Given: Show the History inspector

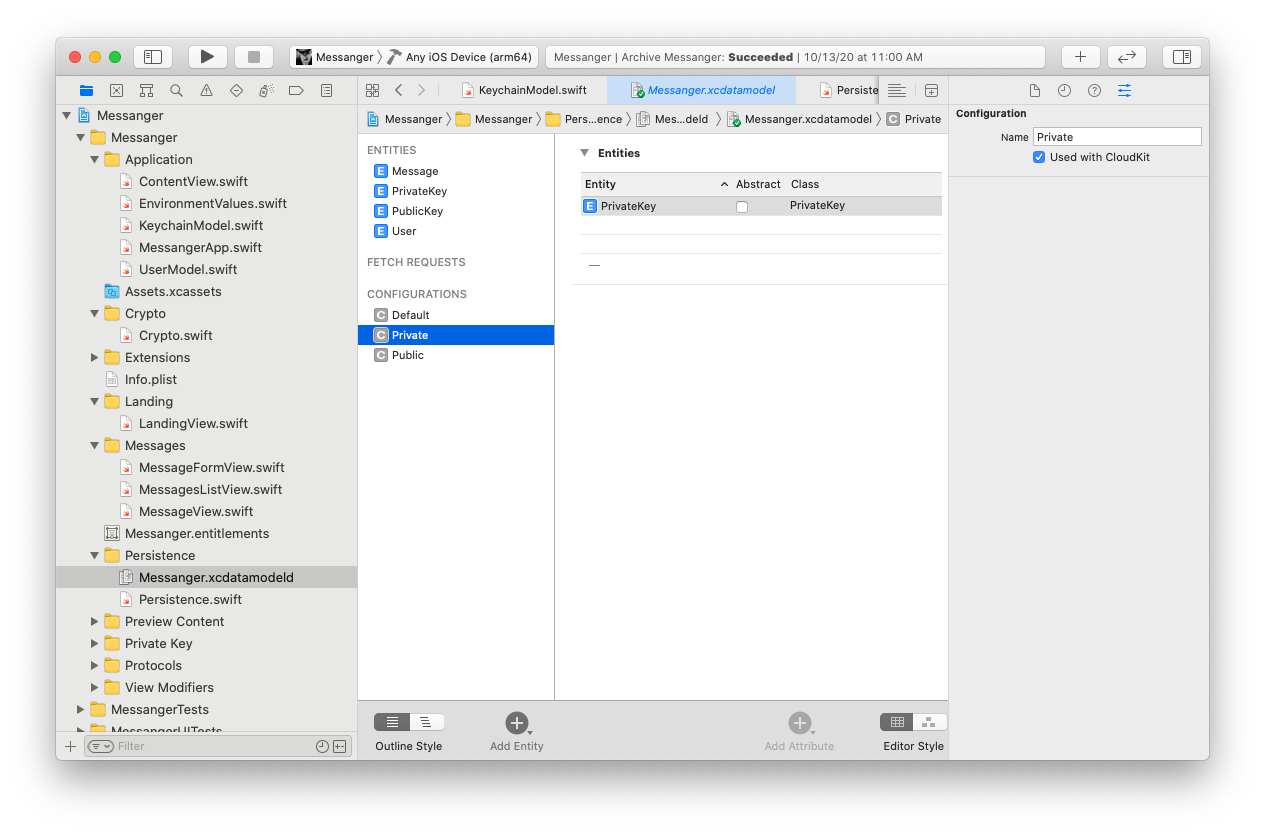Looking at the screenshot, I should [1065, 90].
